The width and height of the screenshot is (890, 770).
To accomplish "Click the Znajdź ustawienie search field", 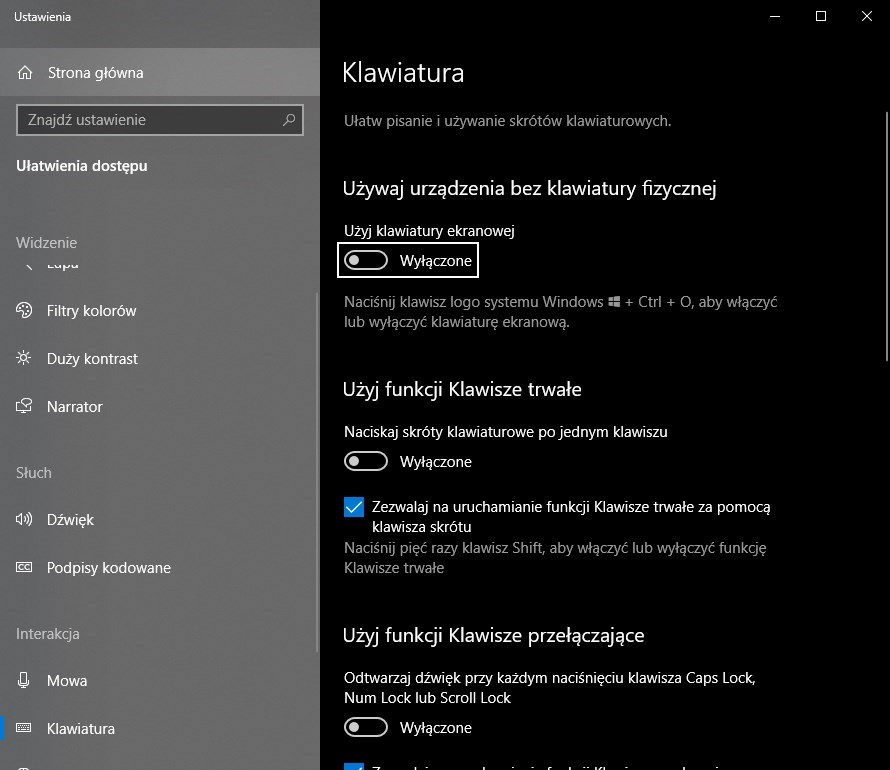I will pyautogui.click(x=159, y=120).
